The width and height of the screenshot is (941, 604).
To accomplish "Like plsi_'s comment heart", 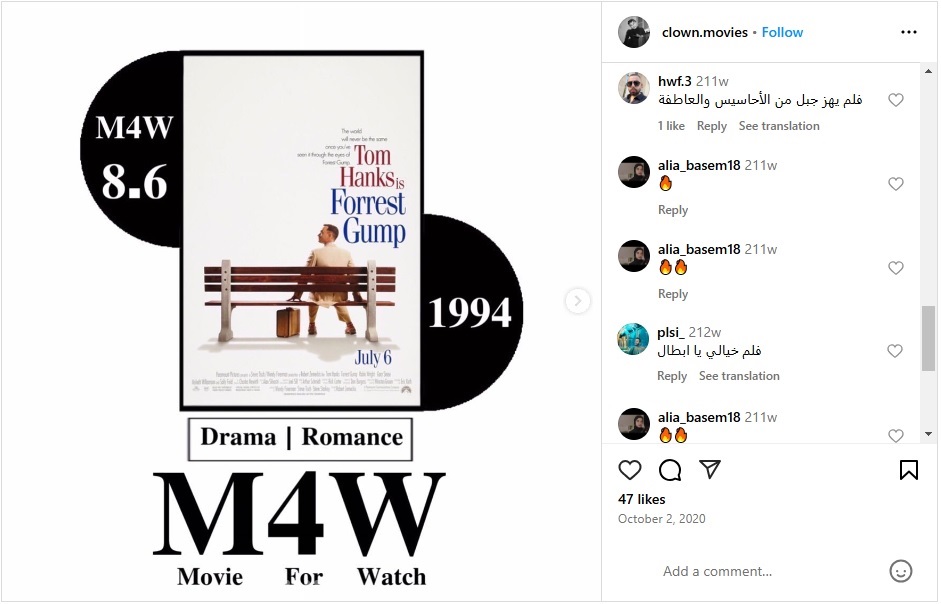I will coord(895,351).
